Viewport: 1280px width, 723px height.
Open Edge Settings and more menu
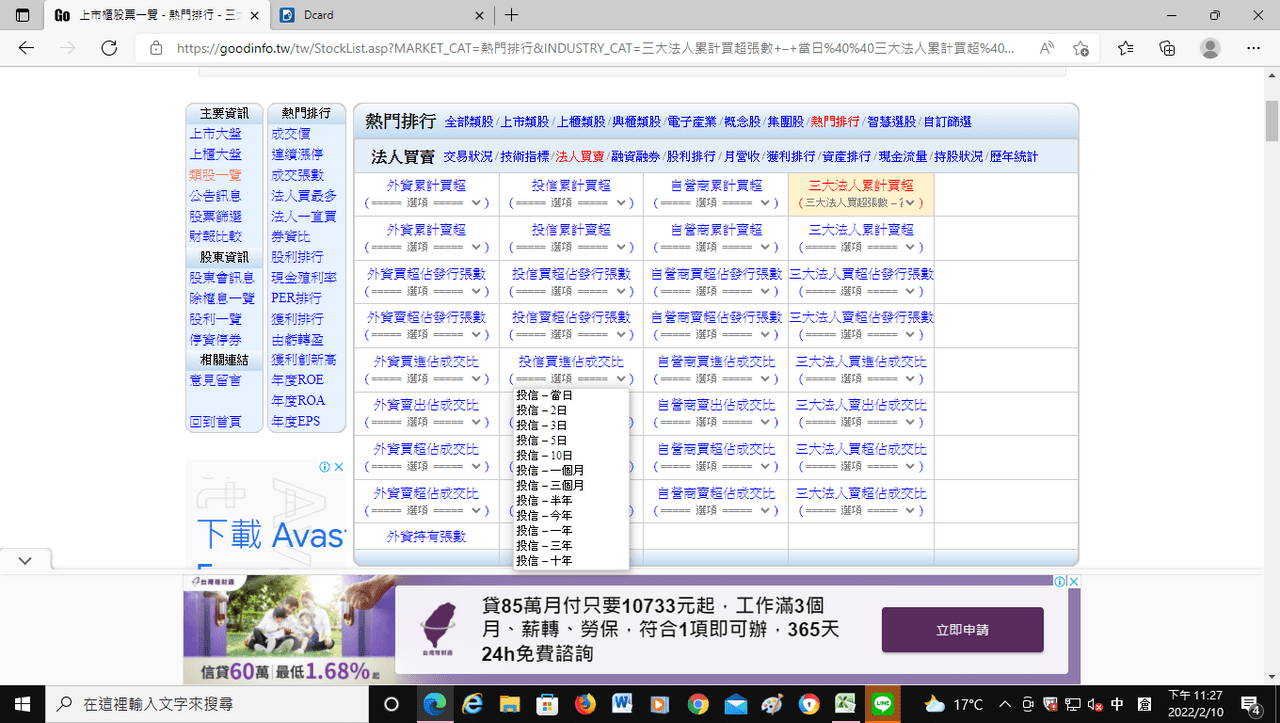(1254, 48)
